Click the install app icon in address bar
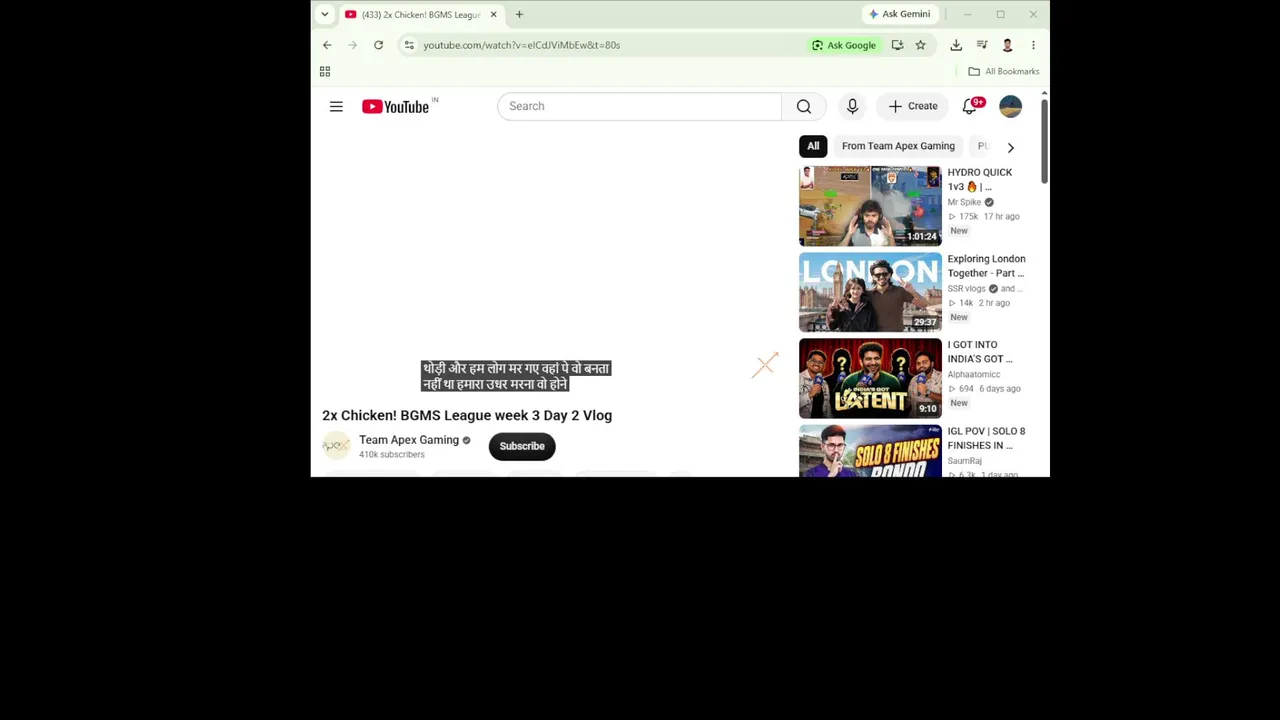This screenshot has width=1280, height=720. [x=897, y=45]
